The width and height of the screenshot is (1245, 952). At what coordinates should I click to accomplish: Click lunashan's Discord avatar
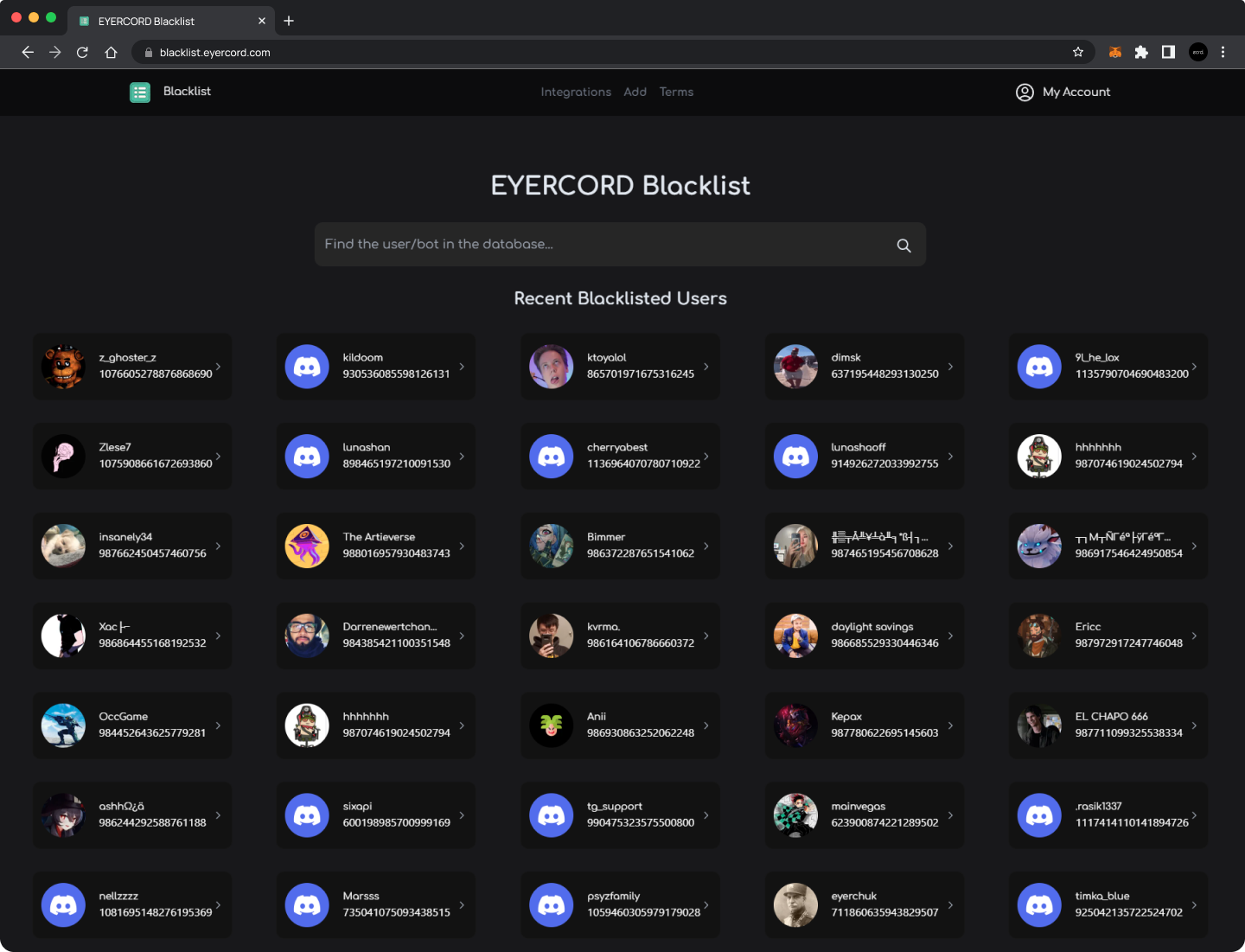[x=307, y=457]
